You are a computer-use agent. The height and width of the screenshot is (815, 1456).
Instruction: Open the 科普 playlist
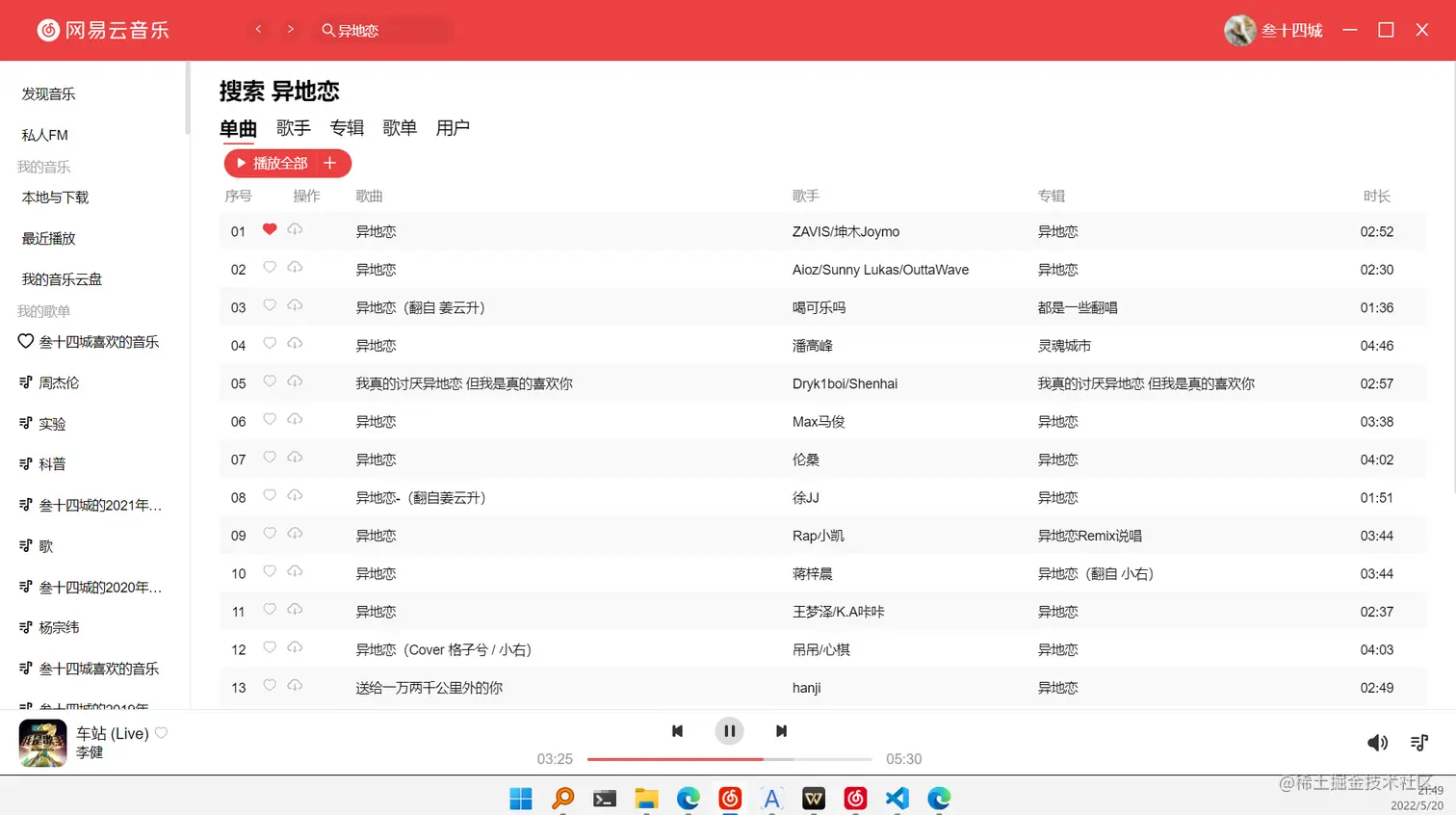click(52, 464)
